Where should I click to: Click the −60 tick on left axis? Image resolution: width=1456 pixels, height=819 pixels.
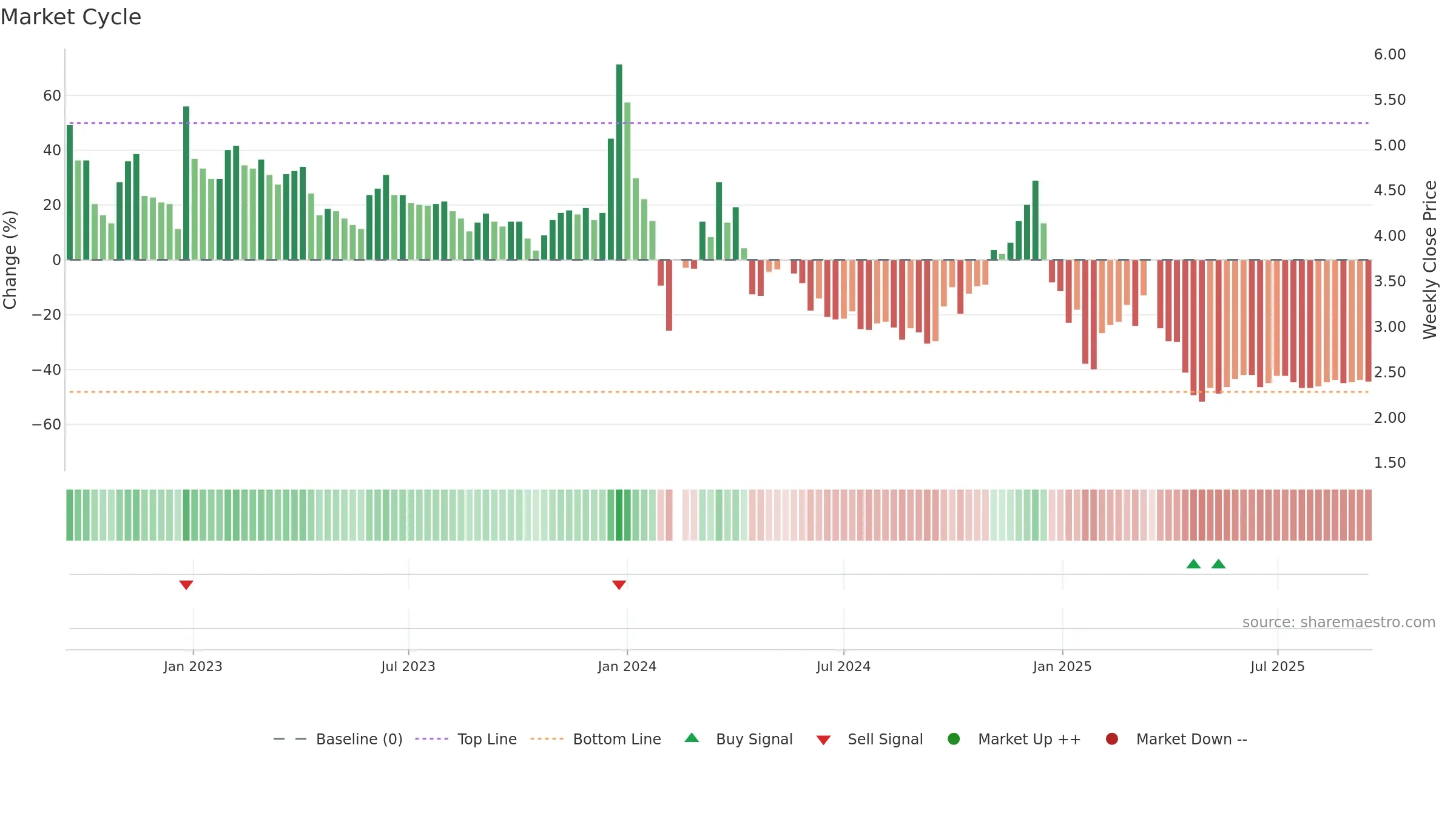tap(46, 425)
